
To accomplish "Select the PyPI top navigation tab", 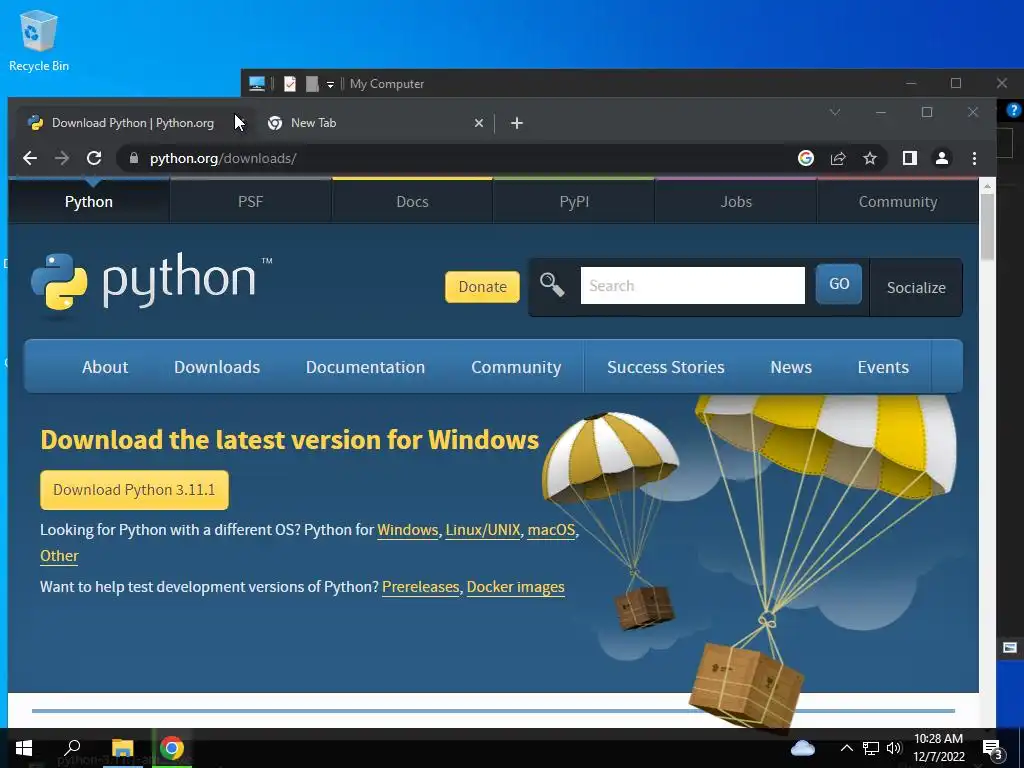I will (x=575, y=201).
